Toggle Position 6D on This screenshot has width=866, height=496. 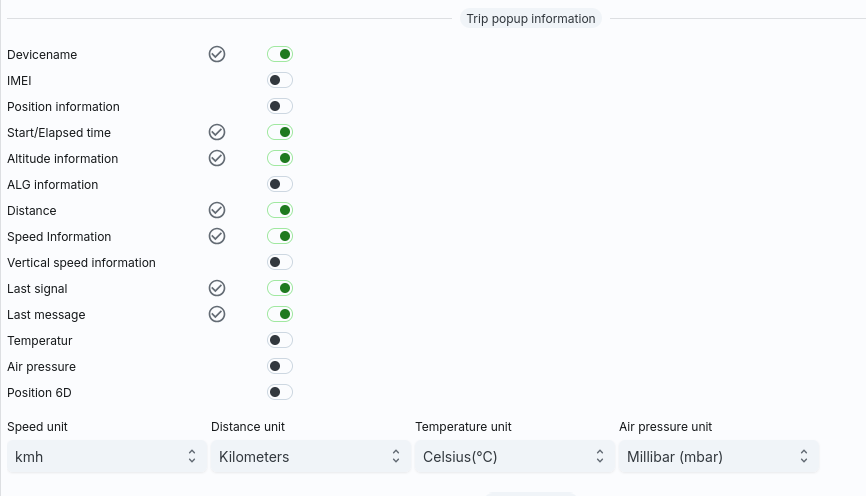pos(280,392)
